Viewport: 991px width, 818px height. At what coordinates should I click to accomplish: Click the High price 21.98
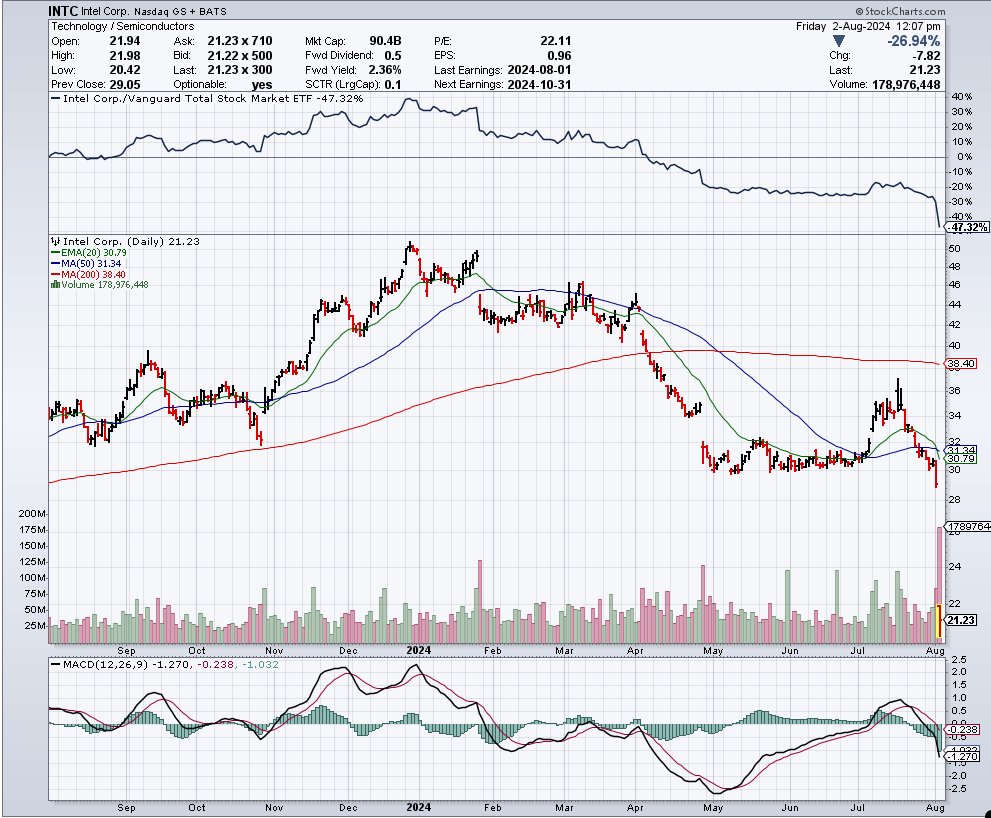pyautogui.click(x=125, y=56)
